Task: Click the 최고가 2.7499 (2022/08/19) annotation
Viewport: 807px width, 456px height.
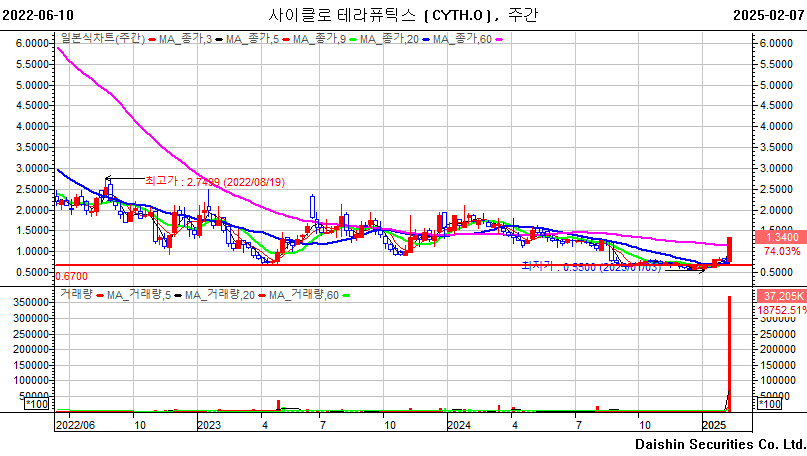Action: (x=215, y=182)
